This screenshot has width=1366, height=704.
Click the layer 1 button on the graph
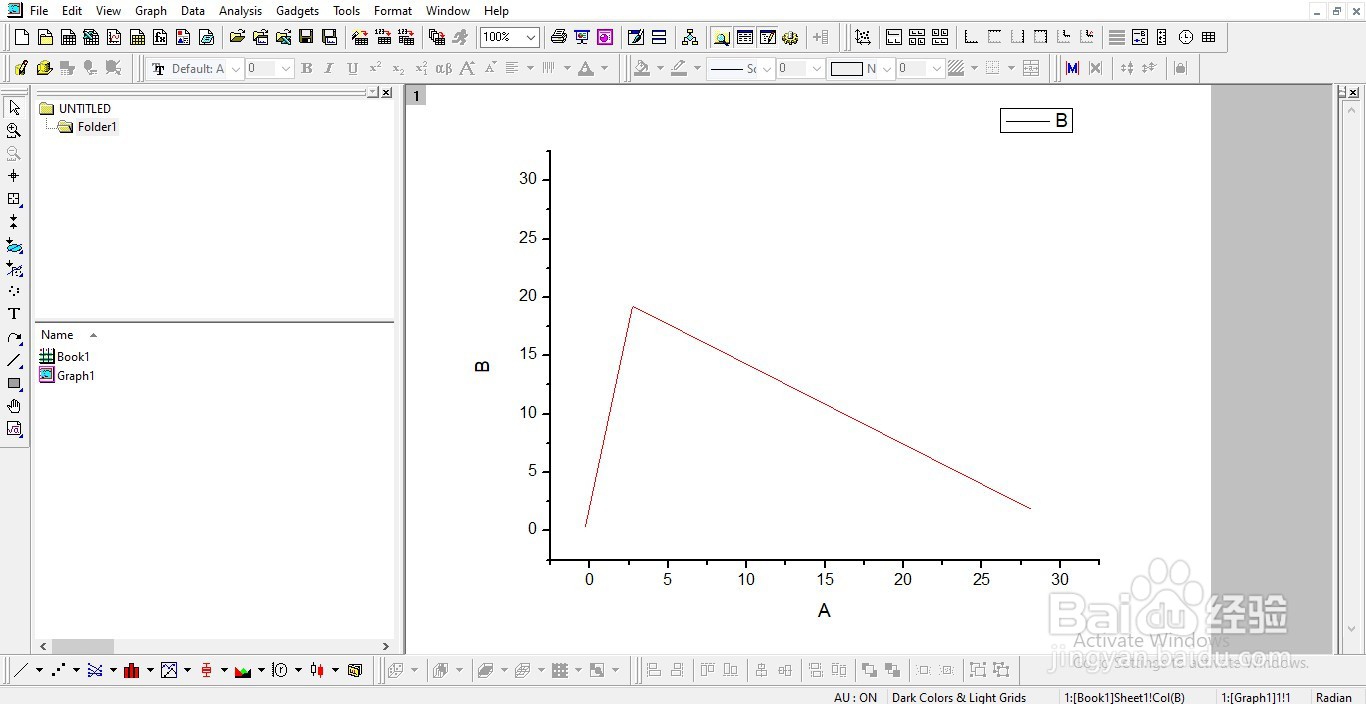point(416,95)
